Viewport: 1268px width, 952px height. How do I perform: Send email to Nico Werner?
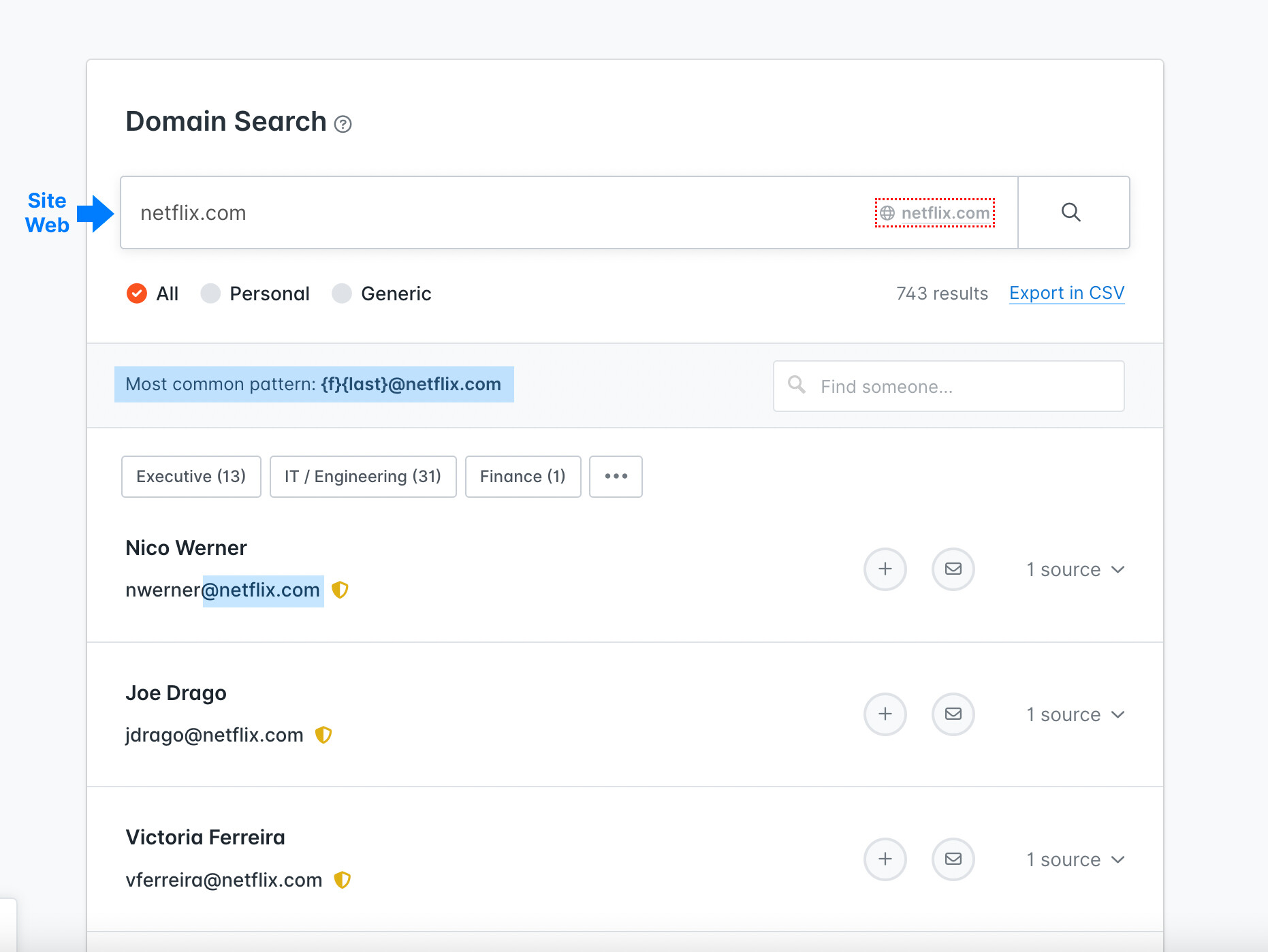(x=953, y=569)
